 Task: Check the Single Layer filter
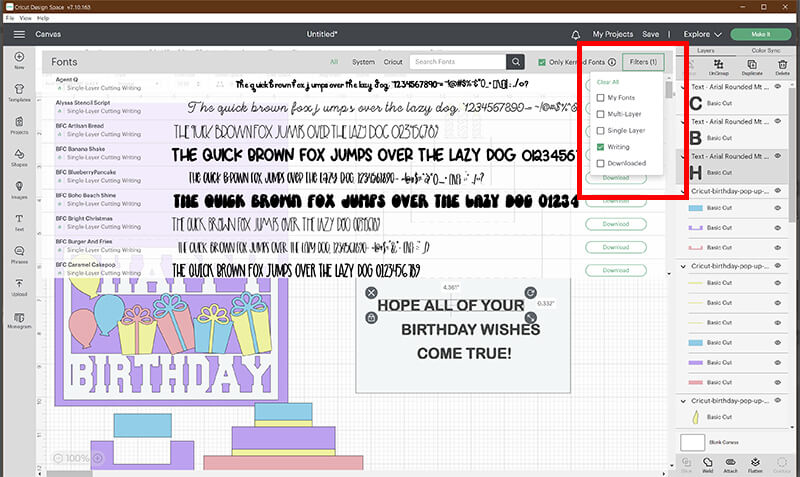(x=601, y=131)
